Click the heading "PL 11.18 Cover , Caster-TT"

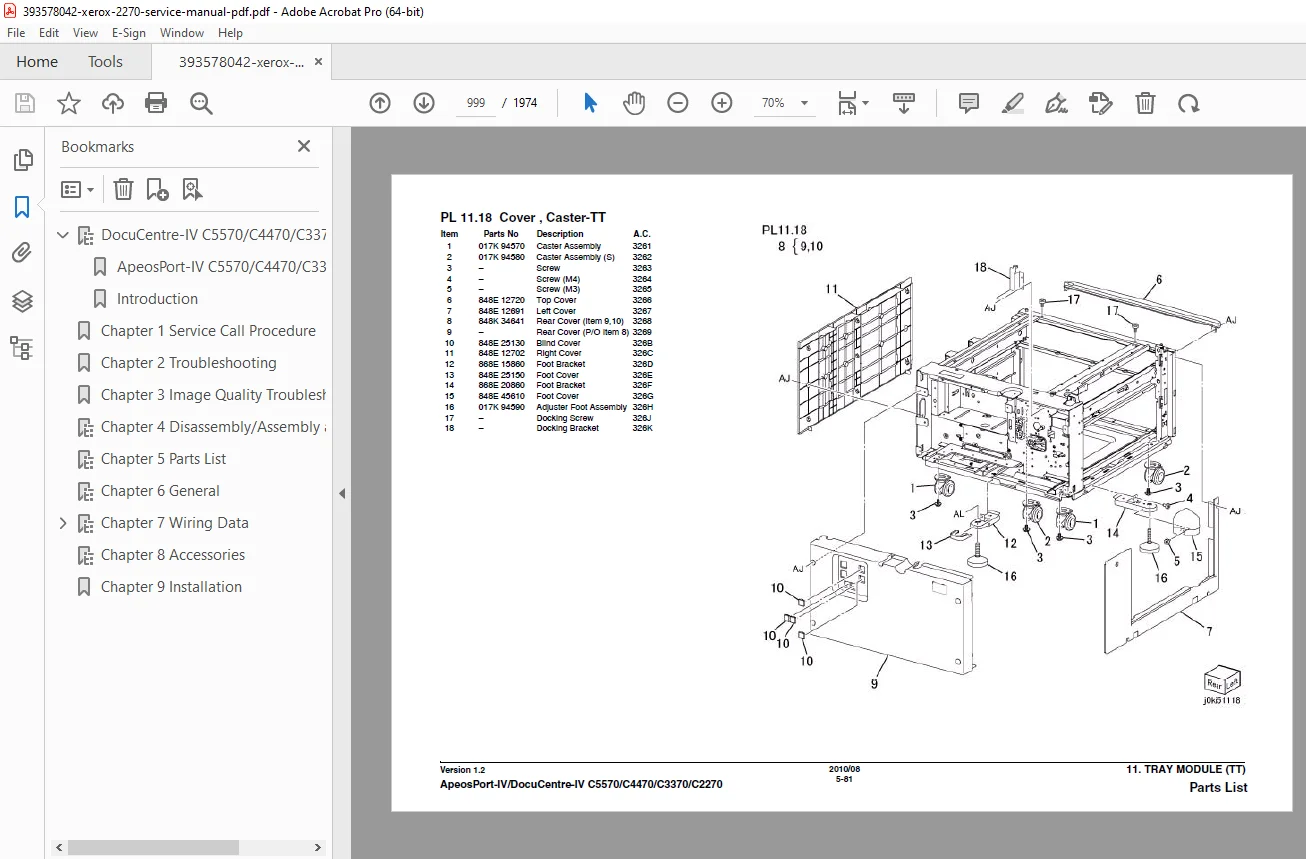pyautogui.click(x=523, y=217)
